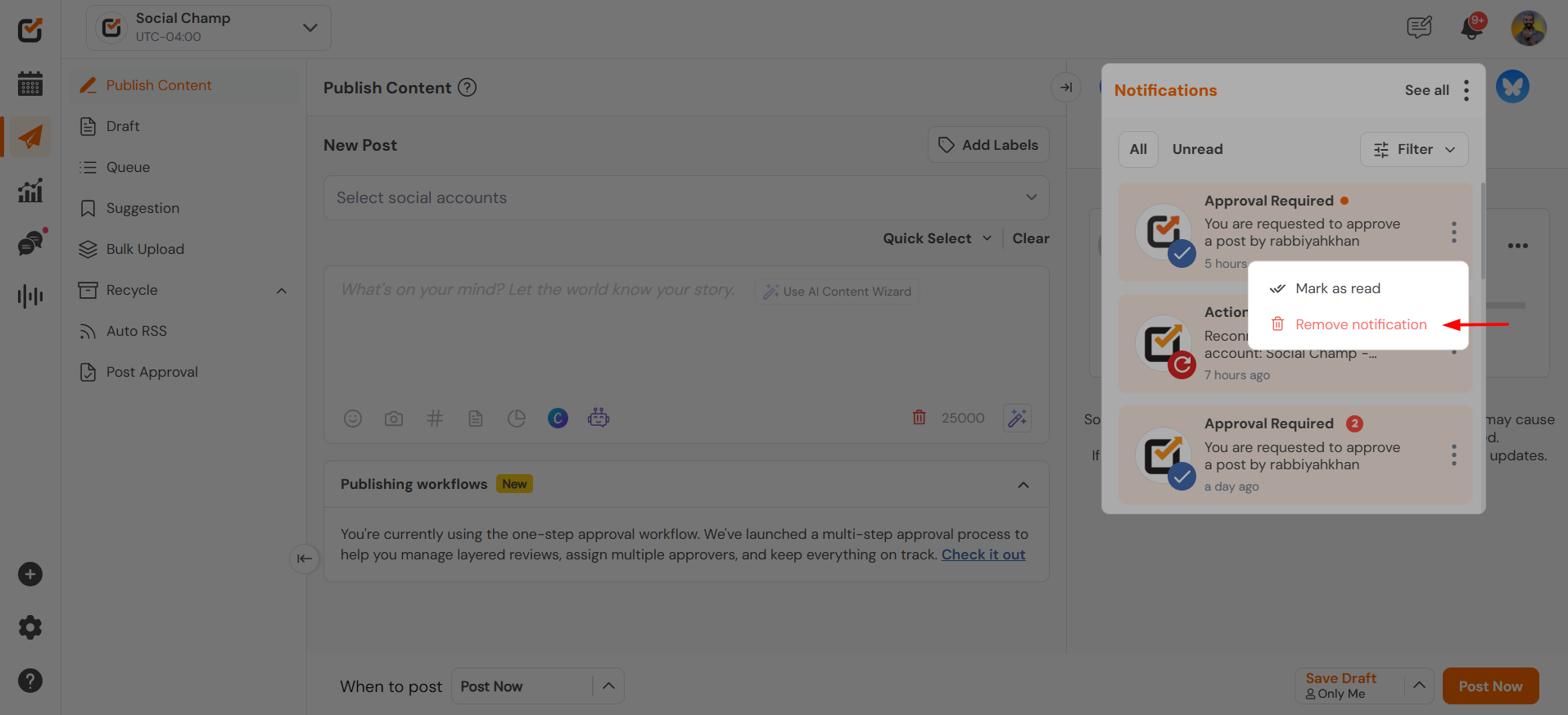Open the Canva integration icon
Image resolution: width=1568 pixels, height=715 pixels.
point(558,419)
